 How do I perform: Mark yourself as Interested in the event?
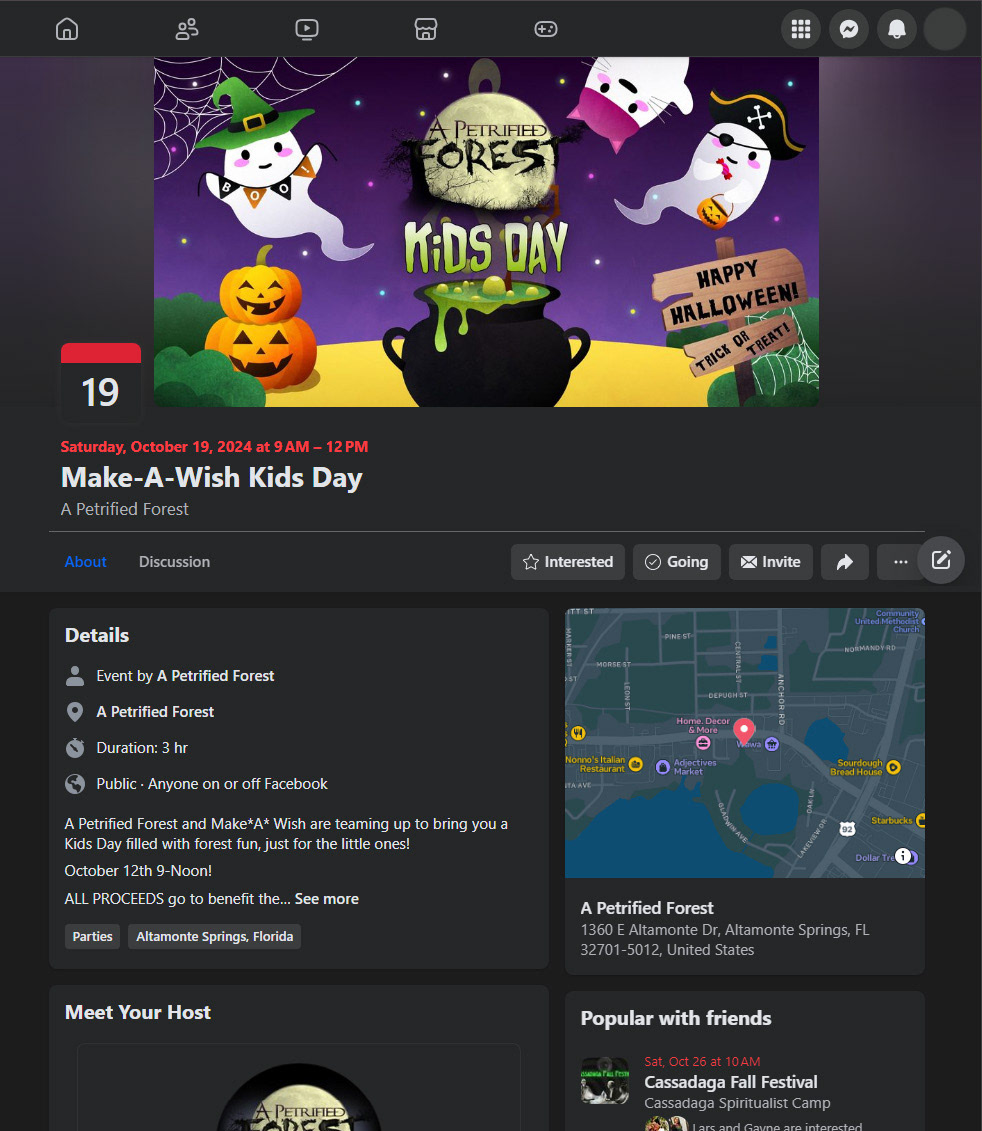[568, 562]
